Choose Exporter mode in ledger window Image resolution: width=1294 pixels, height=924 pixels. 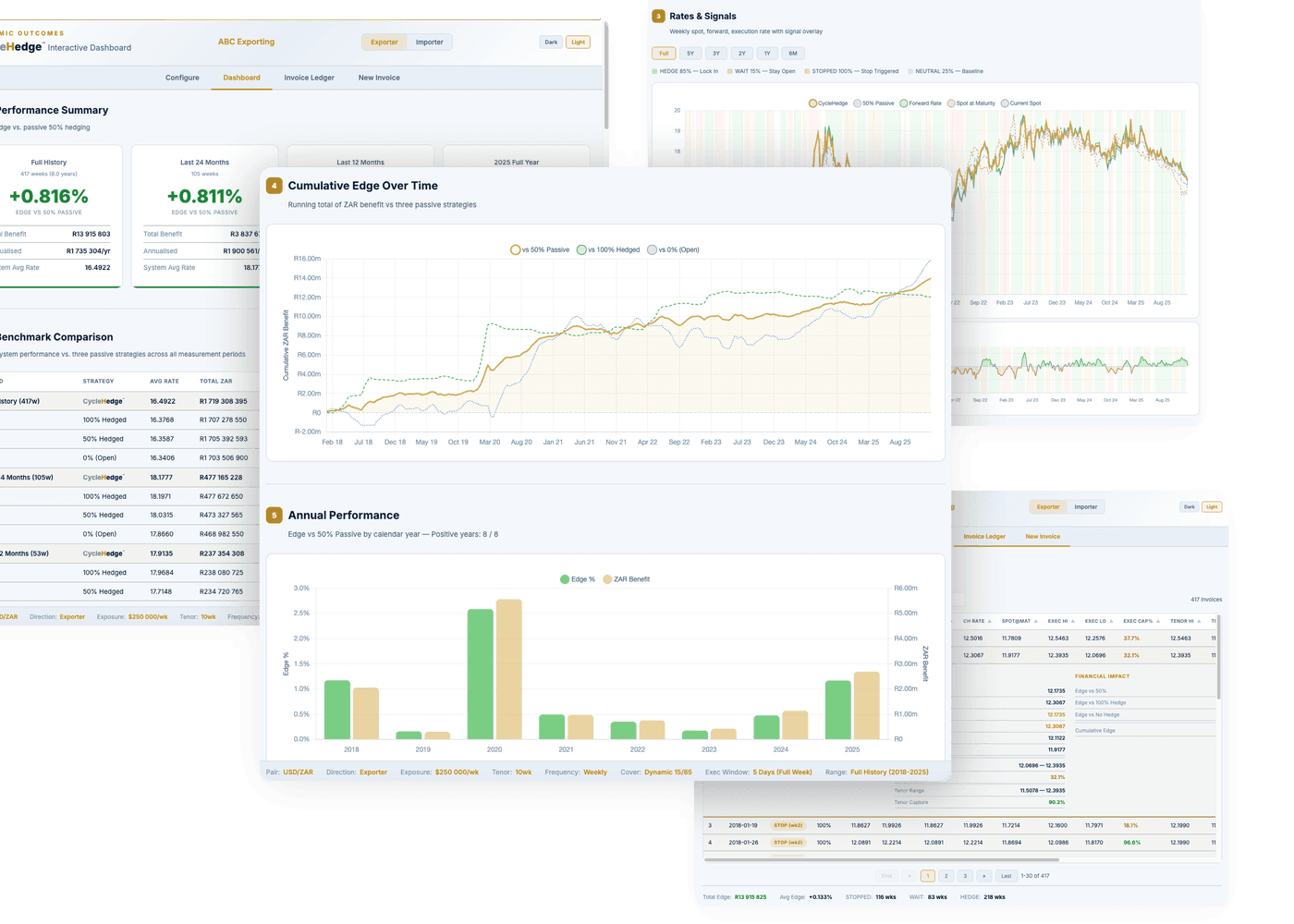pyautogui.click(x=1048, y=507)
